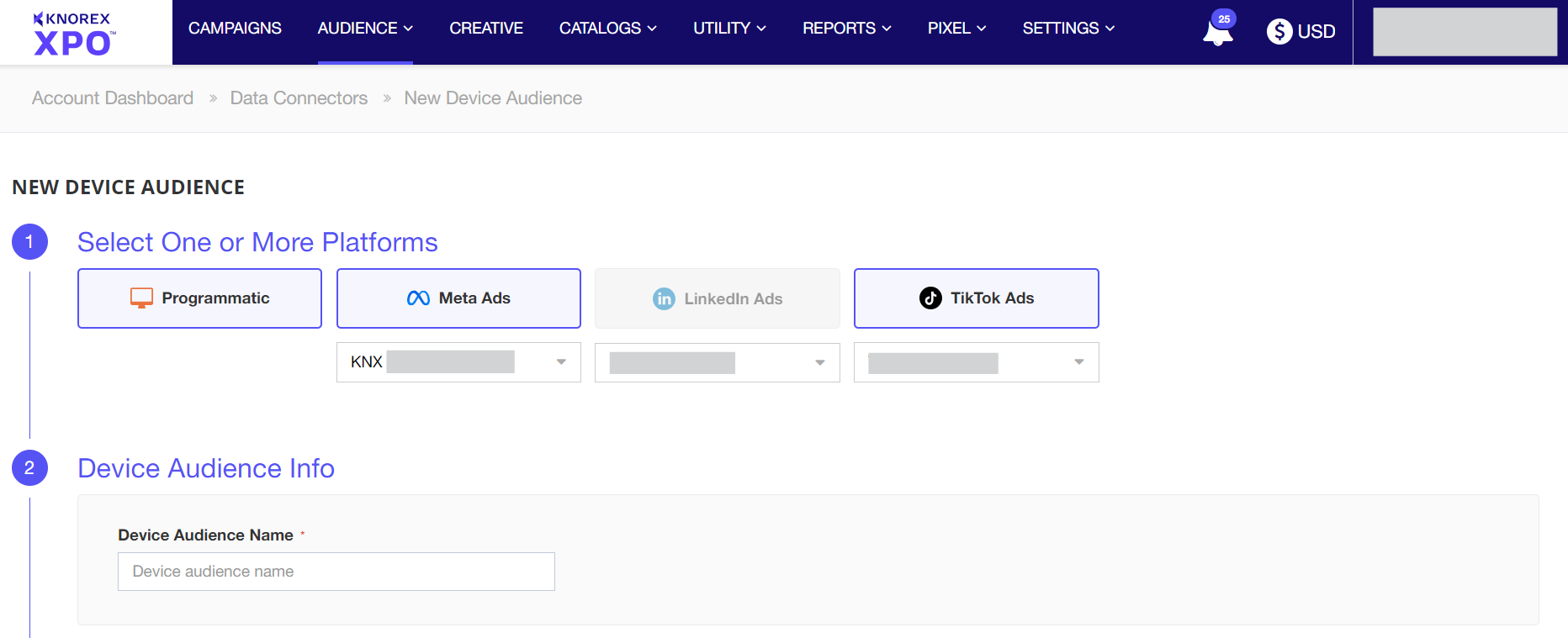Click the LinkedIn logo icon
Screen dimensions: 1568x638
pyautogui.click(x=664, y=299)
